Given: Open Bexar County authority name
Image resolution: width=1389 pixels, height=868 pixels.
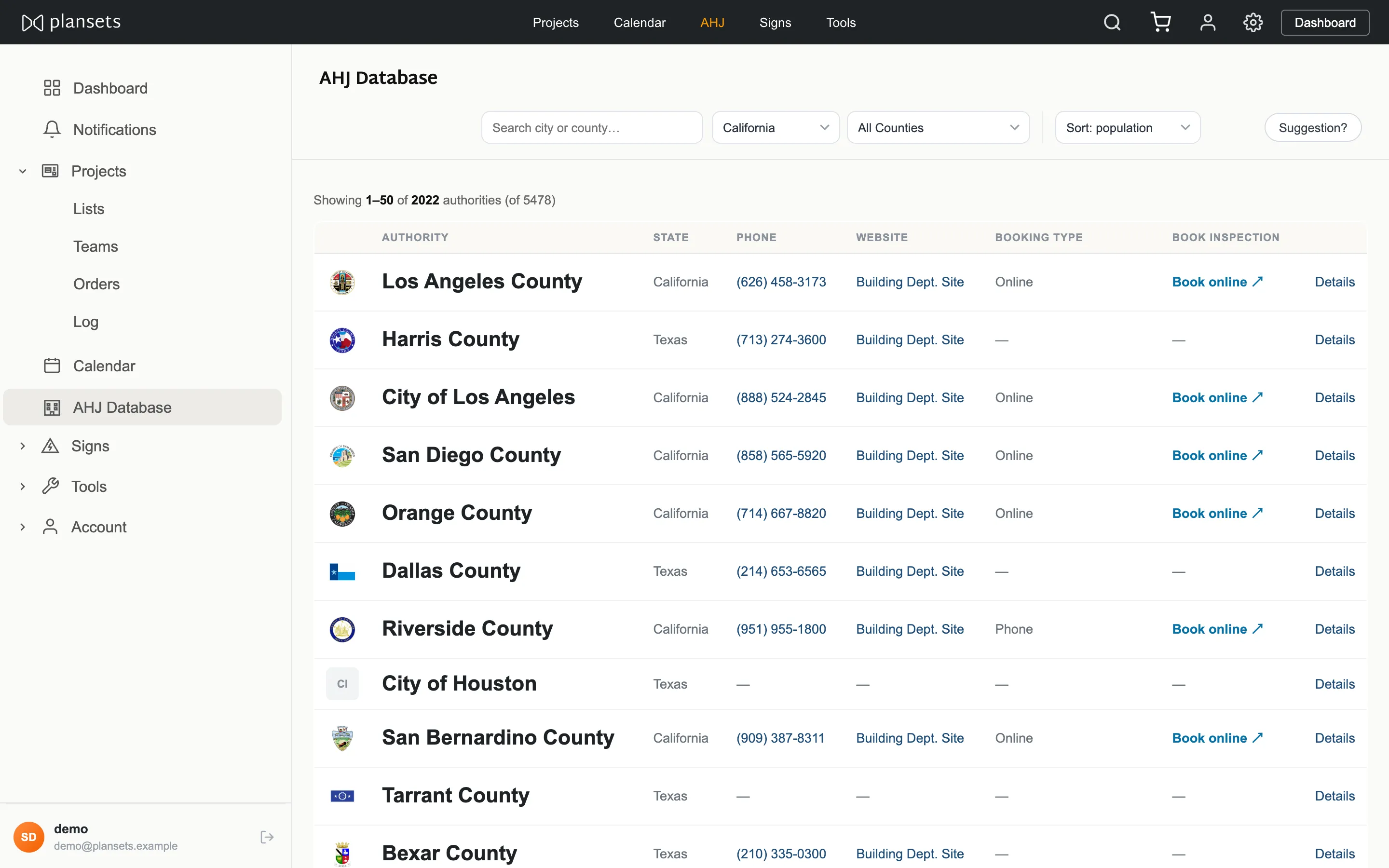Looking at the screenshot, I should (449, 854).
